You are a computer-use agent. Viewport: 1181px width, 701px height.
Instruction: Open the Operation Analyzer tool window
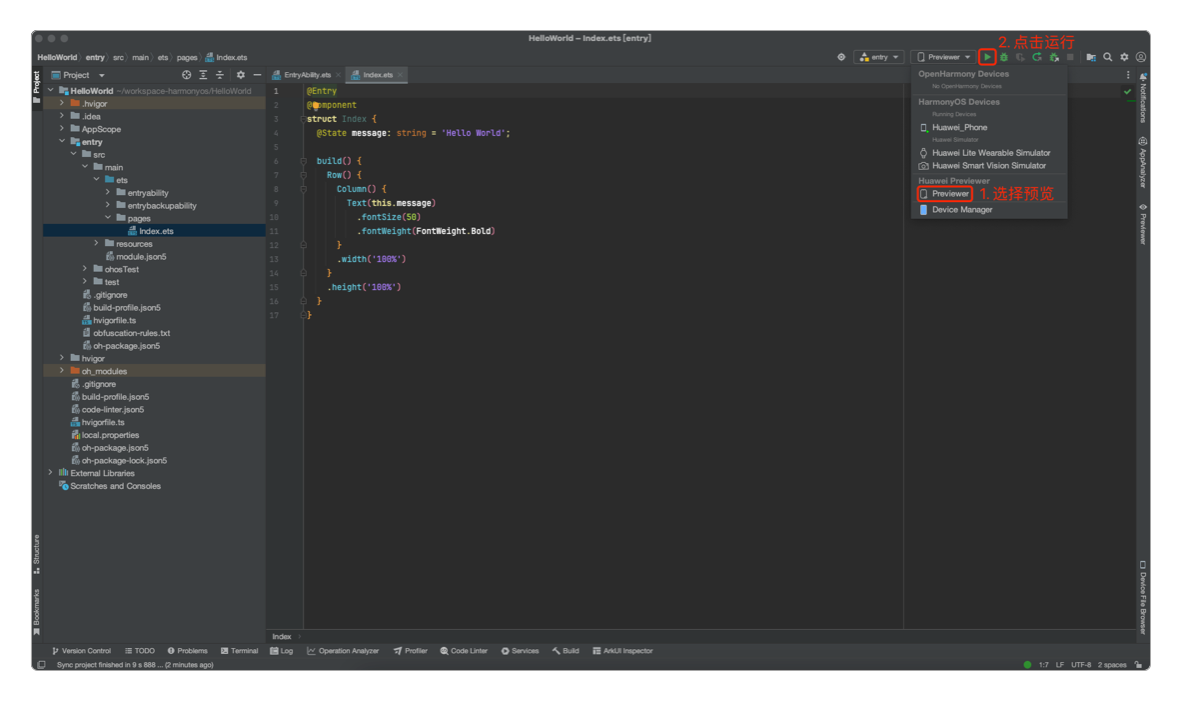(343, 651)
